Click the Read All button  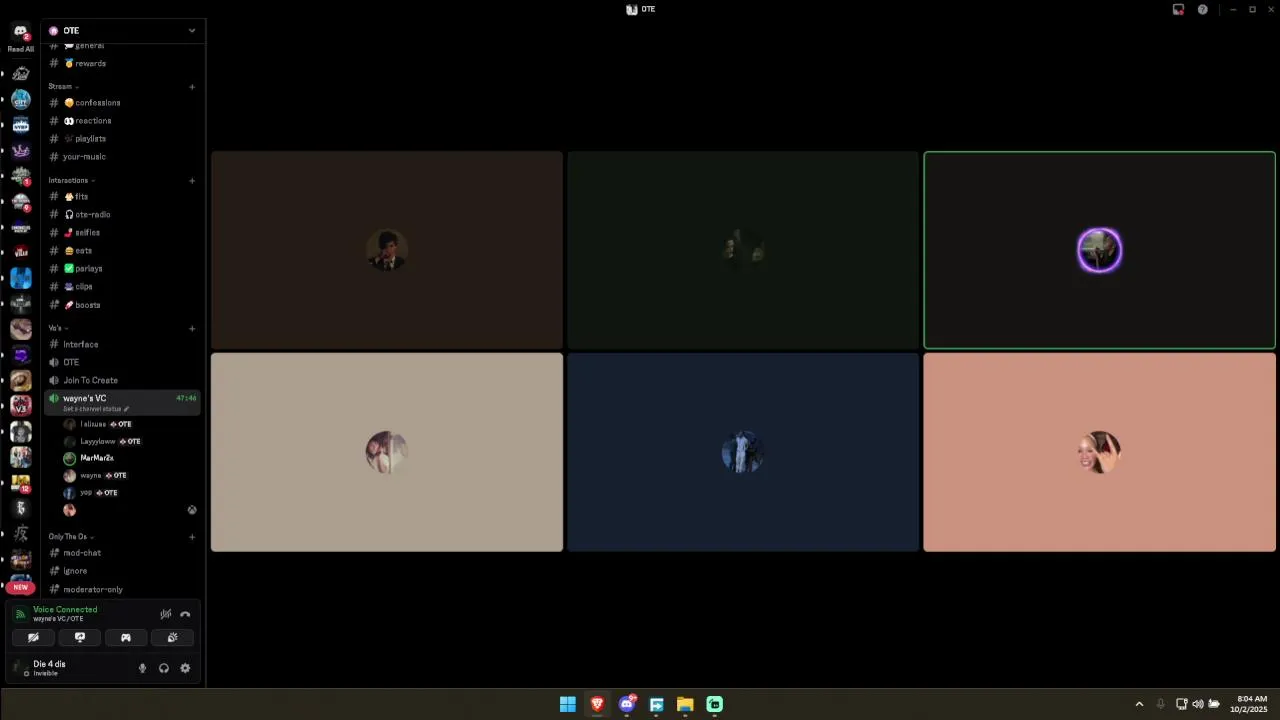coord(21,49)
